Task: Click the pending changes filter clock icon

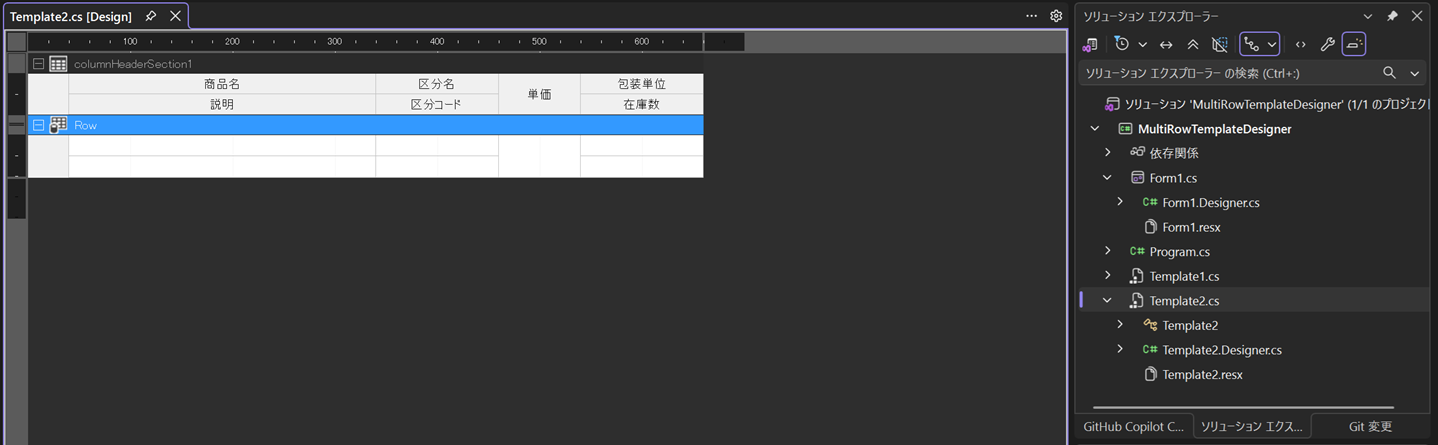Action: coord(1122,44)
